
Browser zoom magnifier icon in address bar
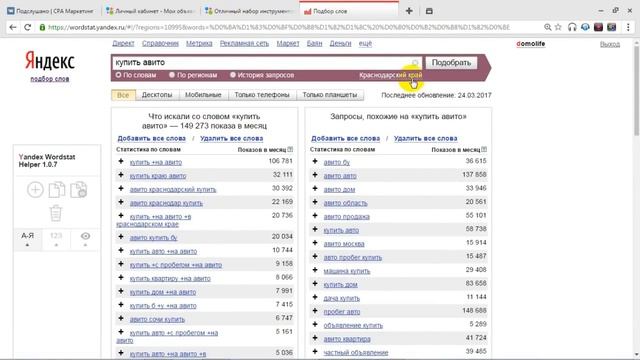pyautogui.click(x=547, y=27)
